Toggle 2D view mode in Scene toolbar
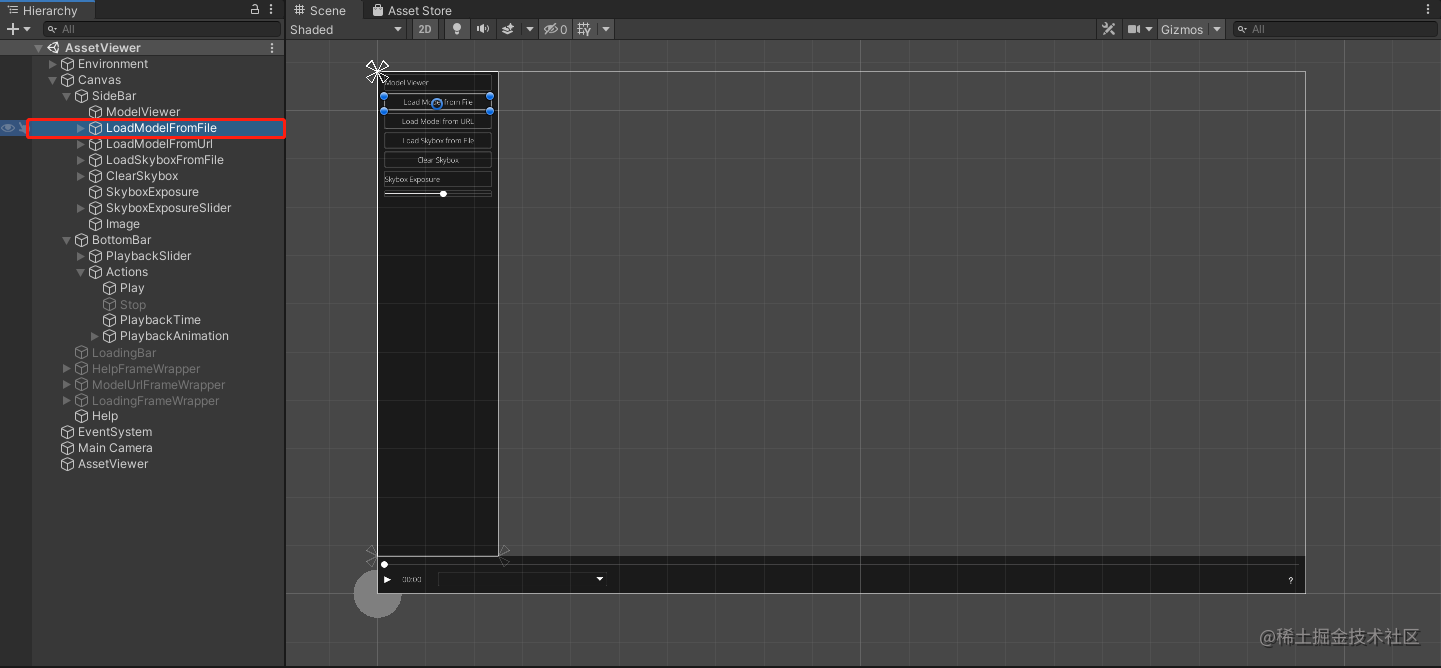The image size is (1441, 668). [x=425, y=29]
